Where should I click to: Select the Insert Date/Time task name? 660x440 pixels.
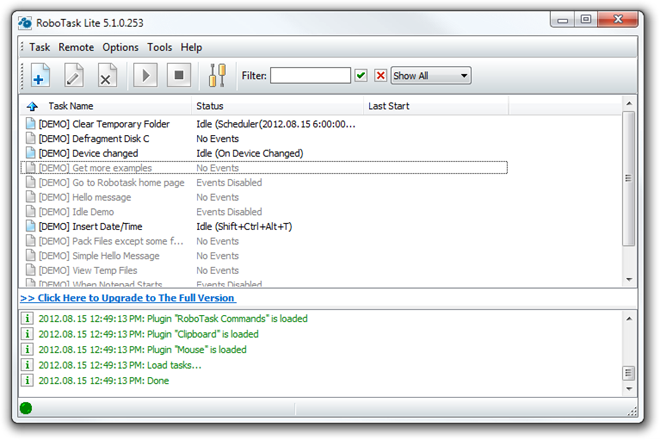90,227
